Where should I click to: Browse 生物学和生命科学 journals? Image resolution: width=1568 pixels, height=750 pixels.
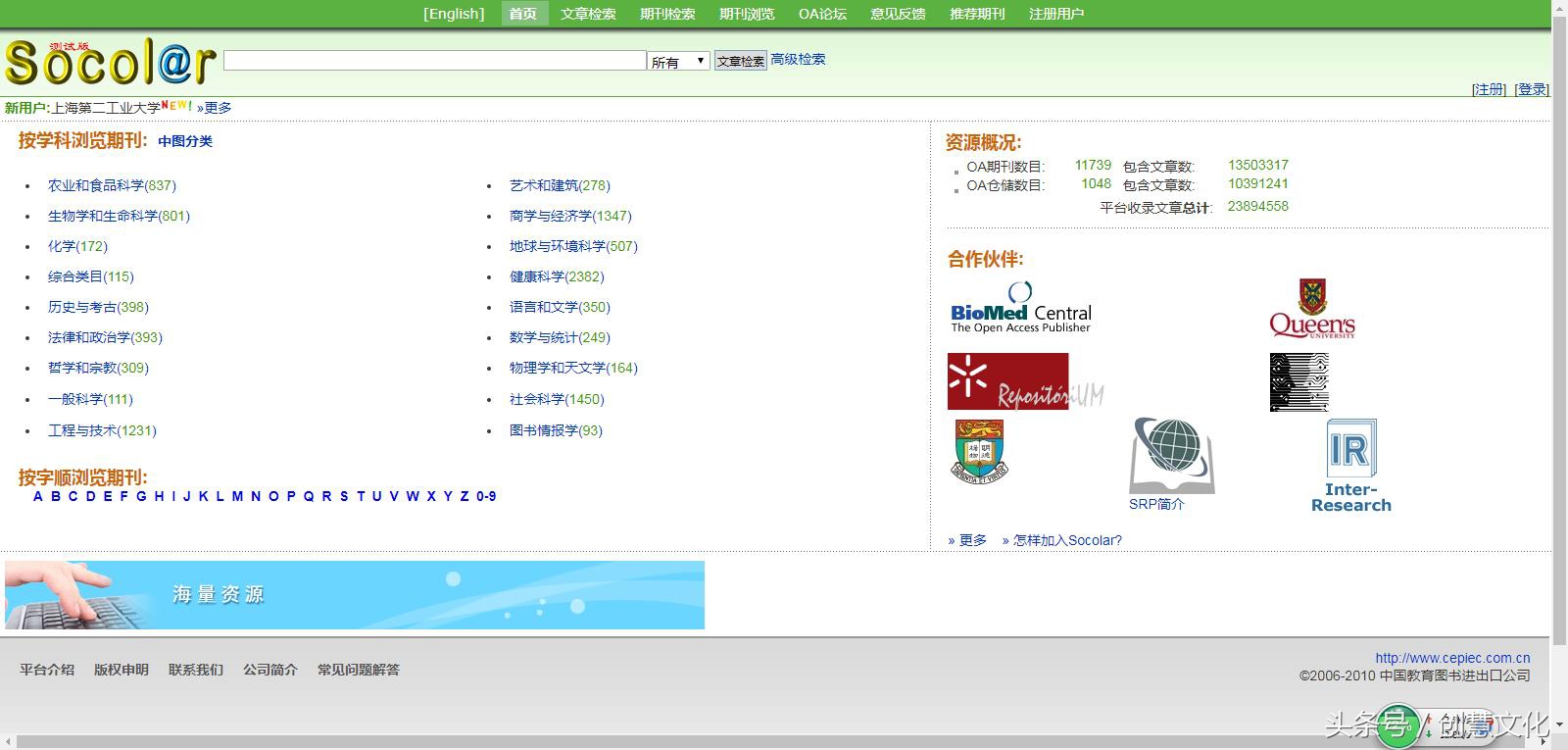point(119,216)
